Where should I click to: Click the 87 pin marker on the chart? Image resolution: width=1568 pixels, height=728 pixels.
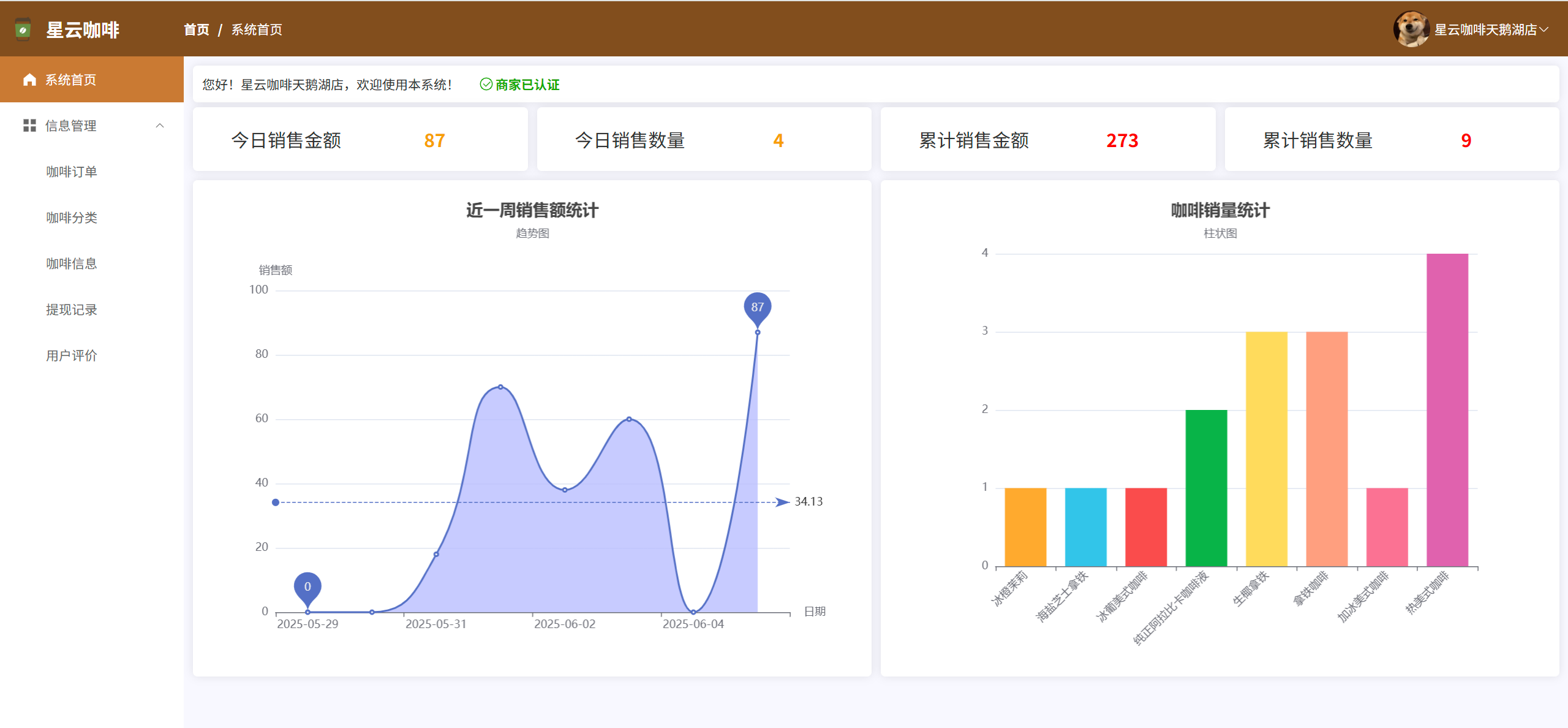point(757,307)
